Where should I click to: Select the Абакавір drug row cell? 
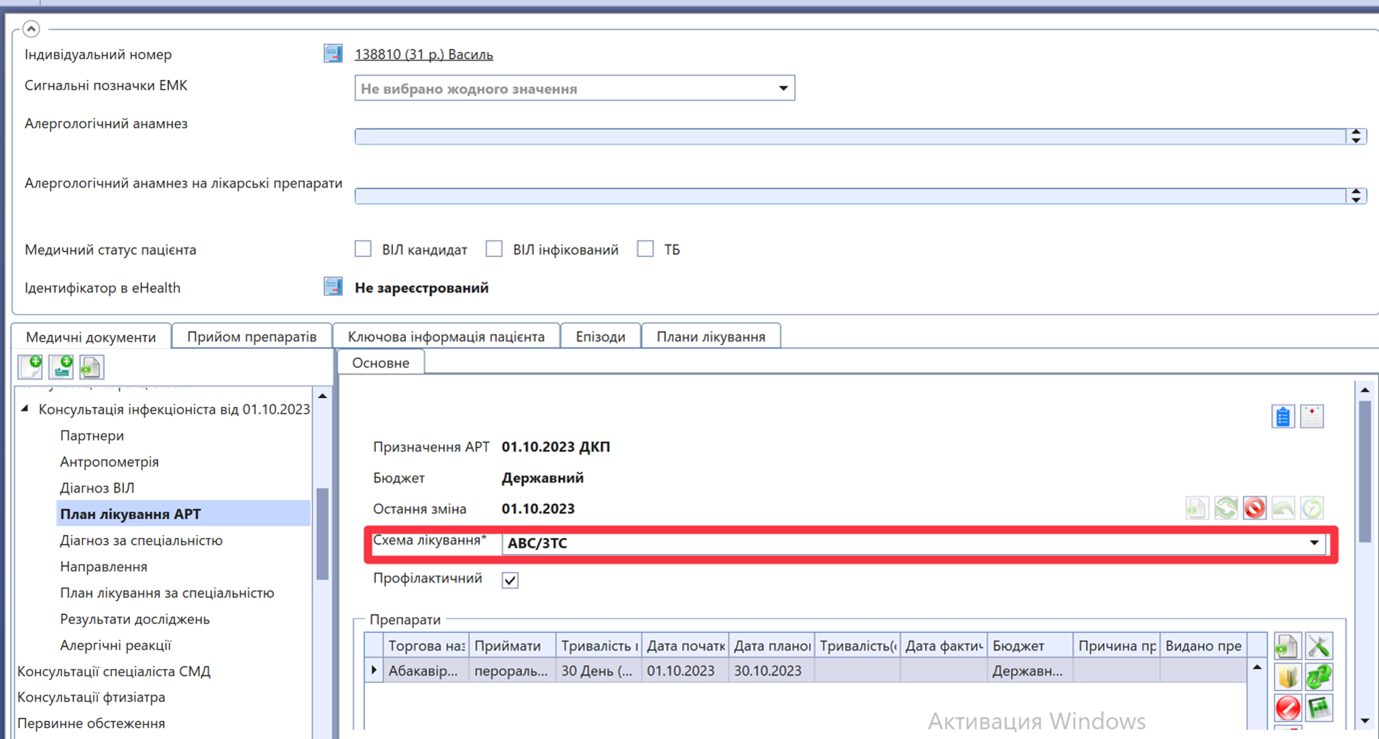tap(426, 671)
